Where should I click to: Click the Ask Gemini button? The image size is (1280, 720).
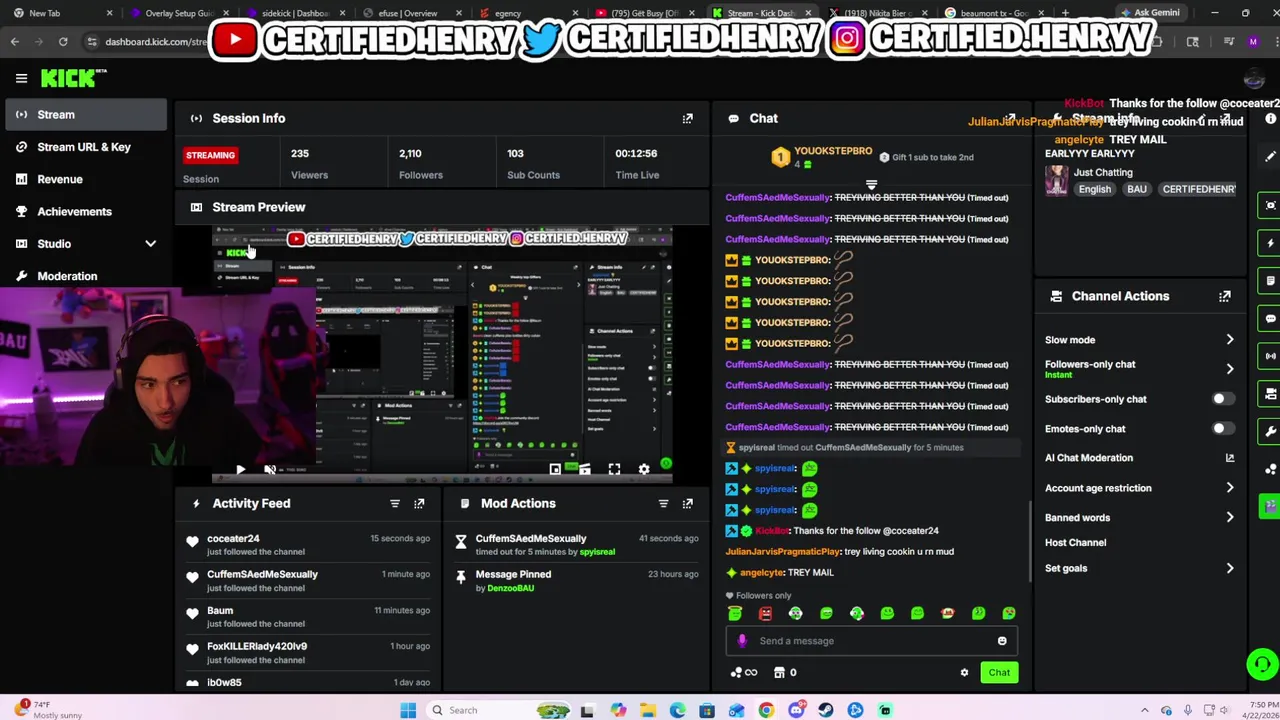[x=1150, y=13]
